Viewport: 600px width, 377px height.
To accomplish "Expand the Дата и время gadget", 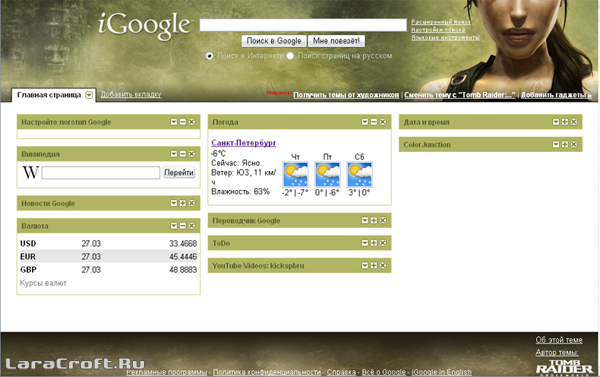I will point(565,122).
